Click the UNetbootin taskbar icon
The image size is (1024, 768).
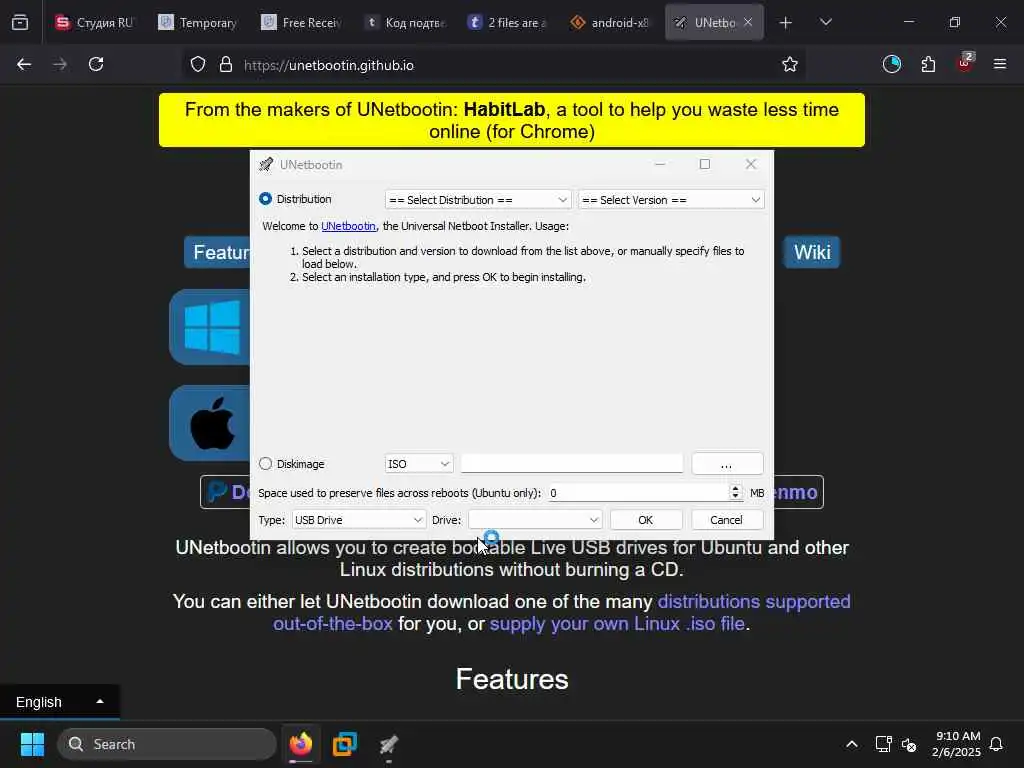click(x=389, y=744)
